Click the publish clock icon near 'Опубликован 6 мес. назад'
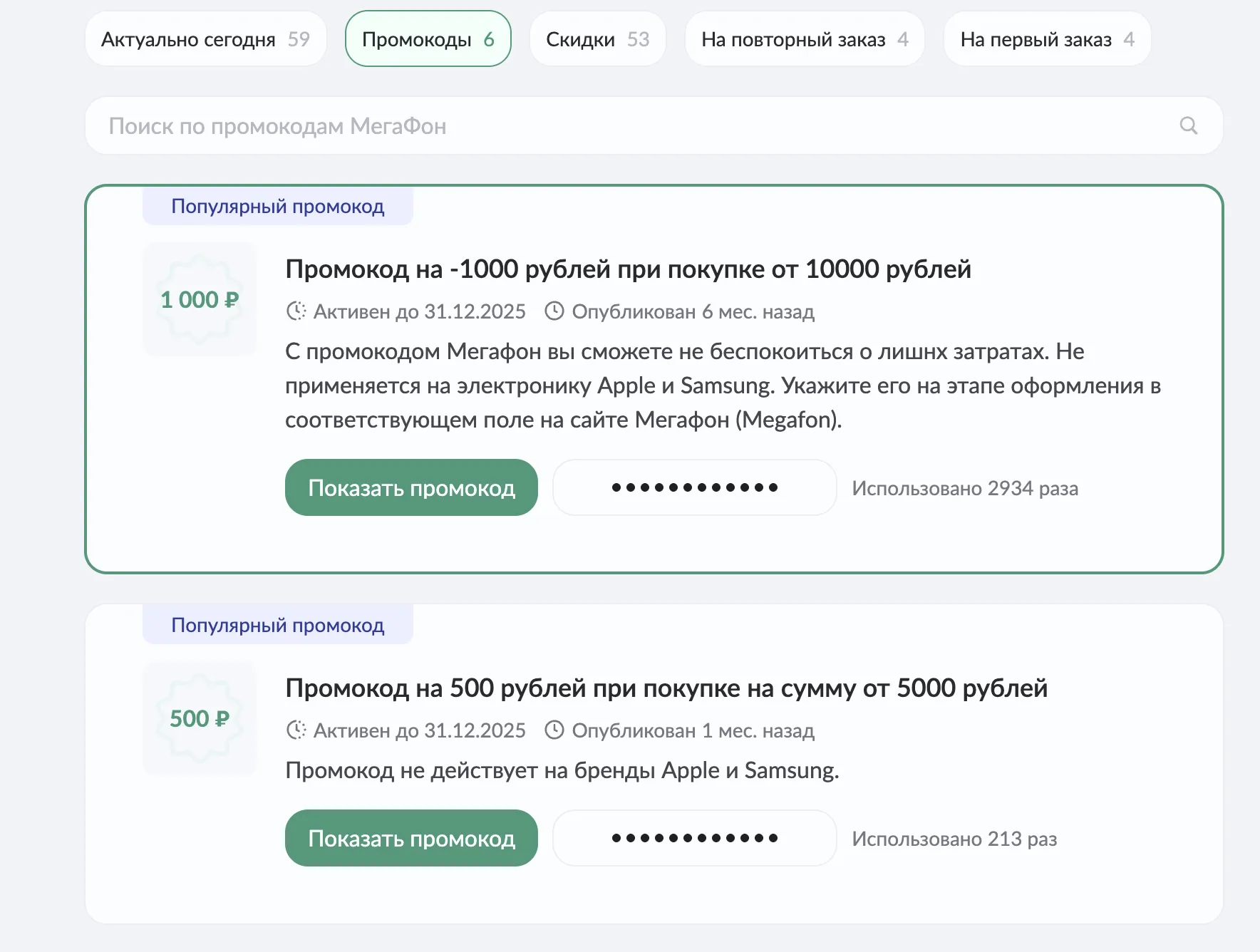Viewport: 1260px width, 952px height. pyautogui.click(x=553, y=311)
